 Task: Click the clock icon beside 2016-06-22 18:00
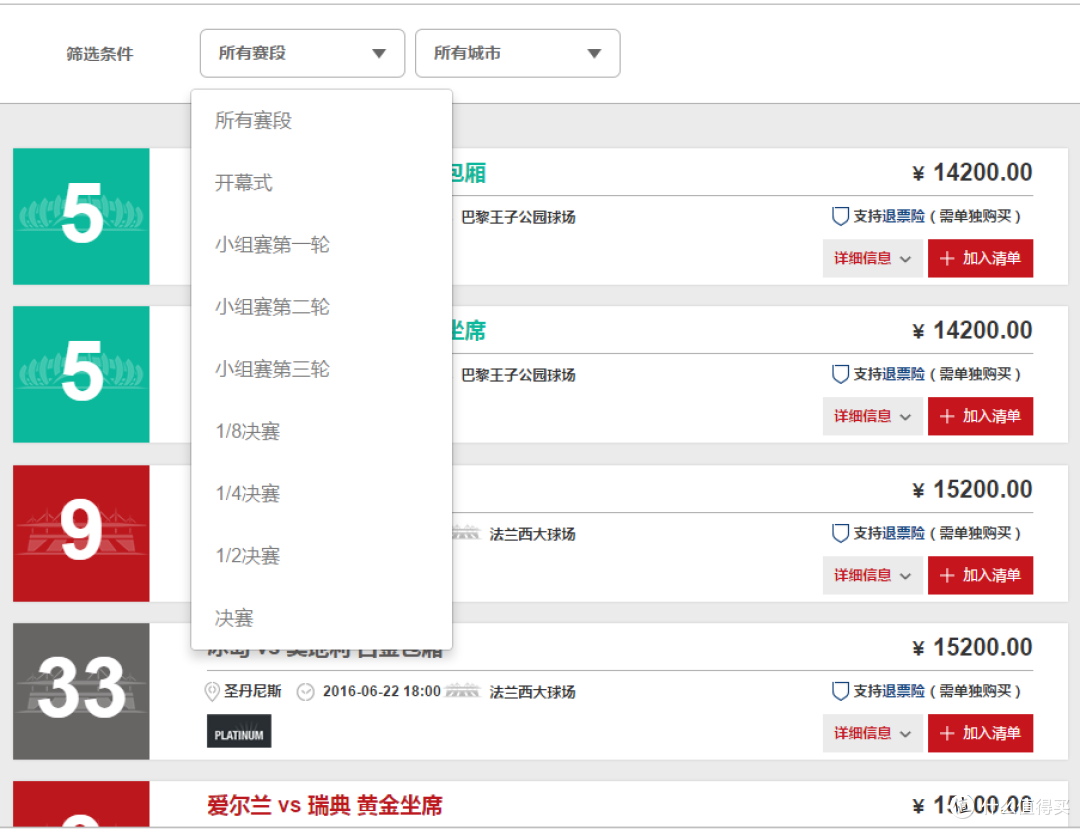(x=305, y=692)
